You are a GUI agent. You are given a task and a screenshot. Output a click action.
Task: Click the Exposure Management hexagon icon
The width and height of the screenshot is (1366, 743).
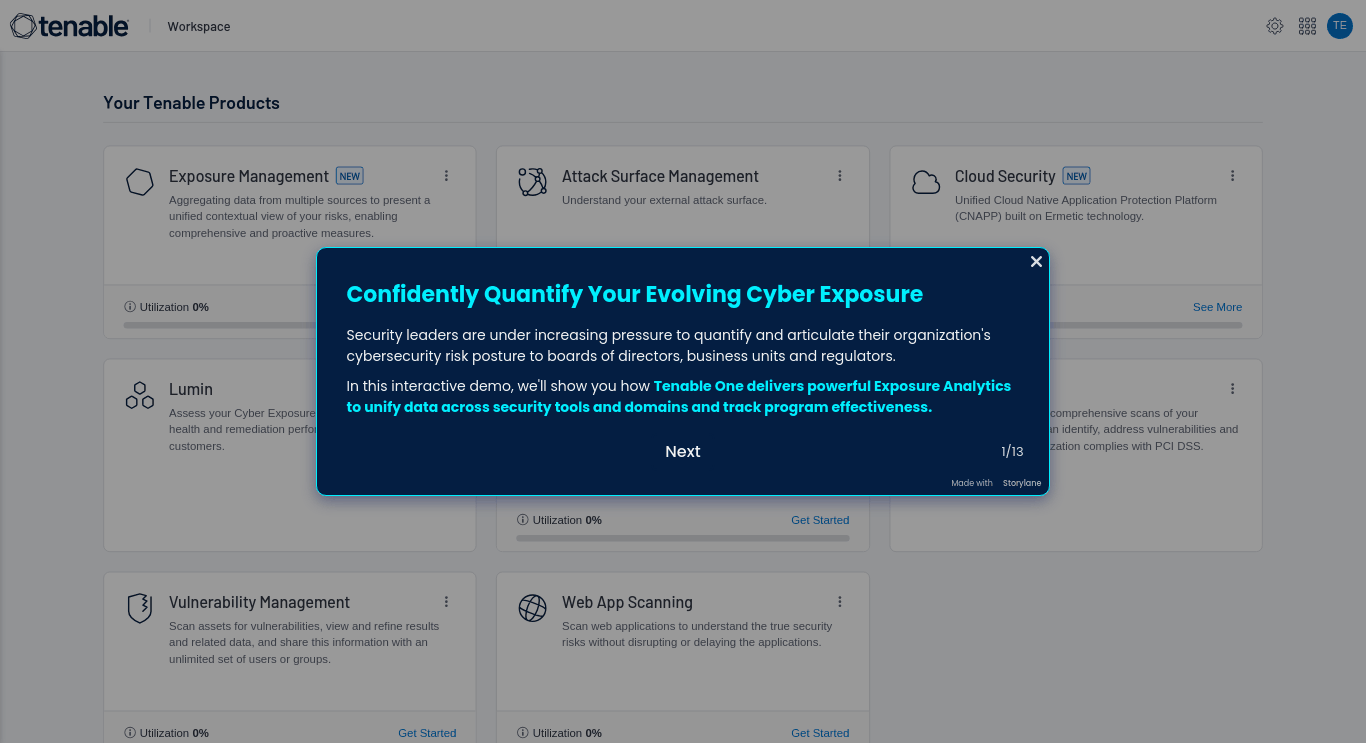(140, 182)
